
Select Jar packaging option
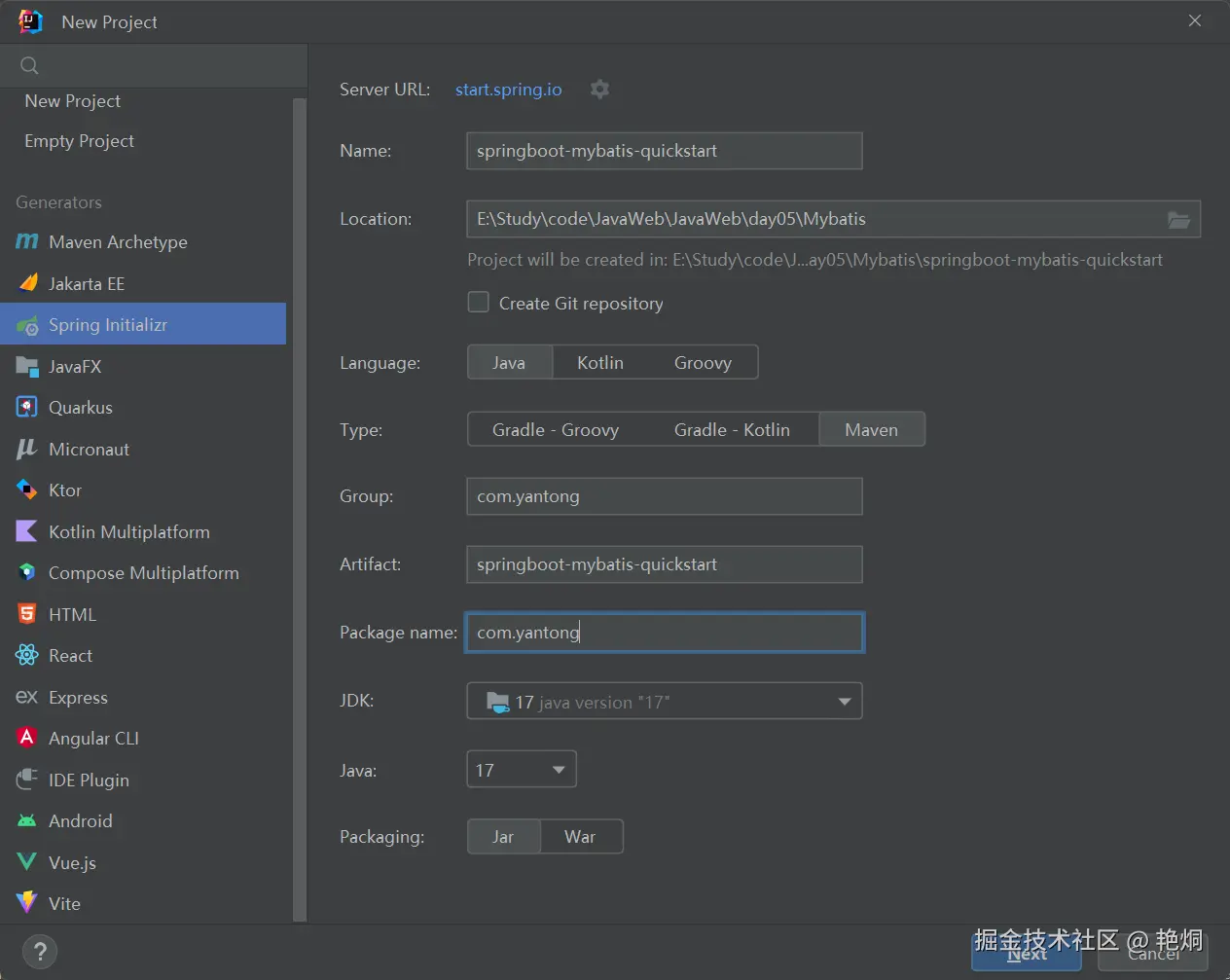503,837
